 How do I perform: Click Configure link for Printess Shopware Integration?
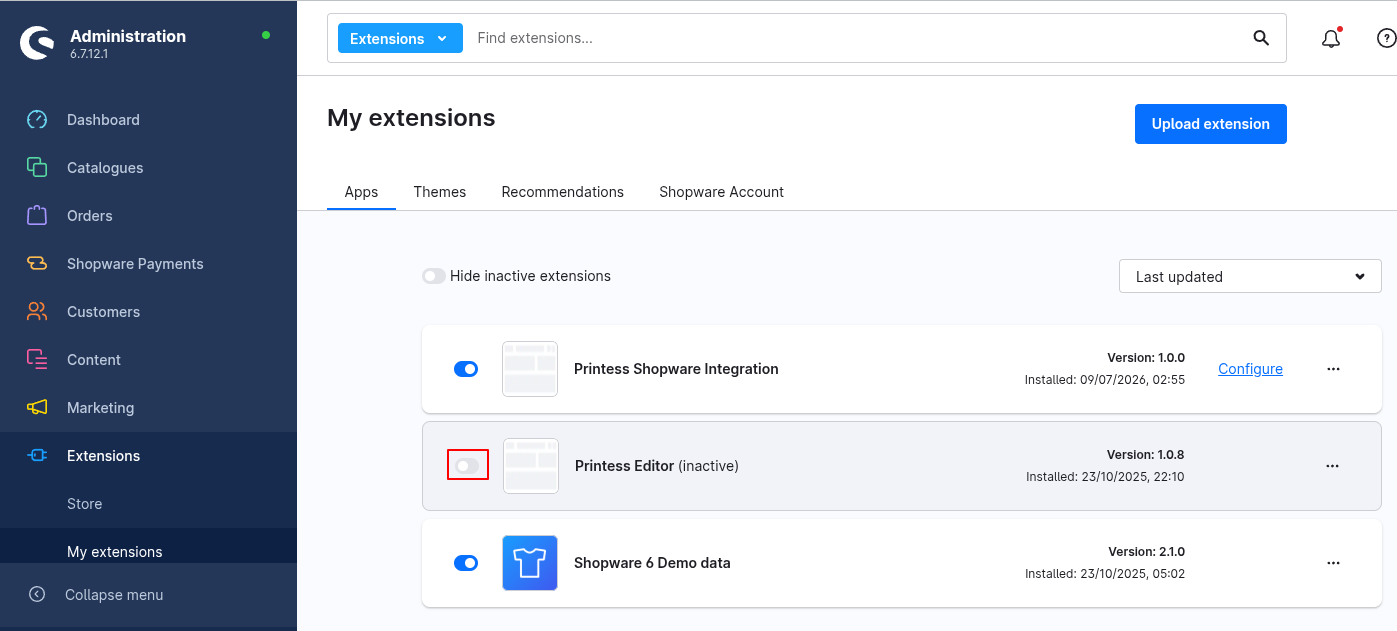tap(1250, 369)
